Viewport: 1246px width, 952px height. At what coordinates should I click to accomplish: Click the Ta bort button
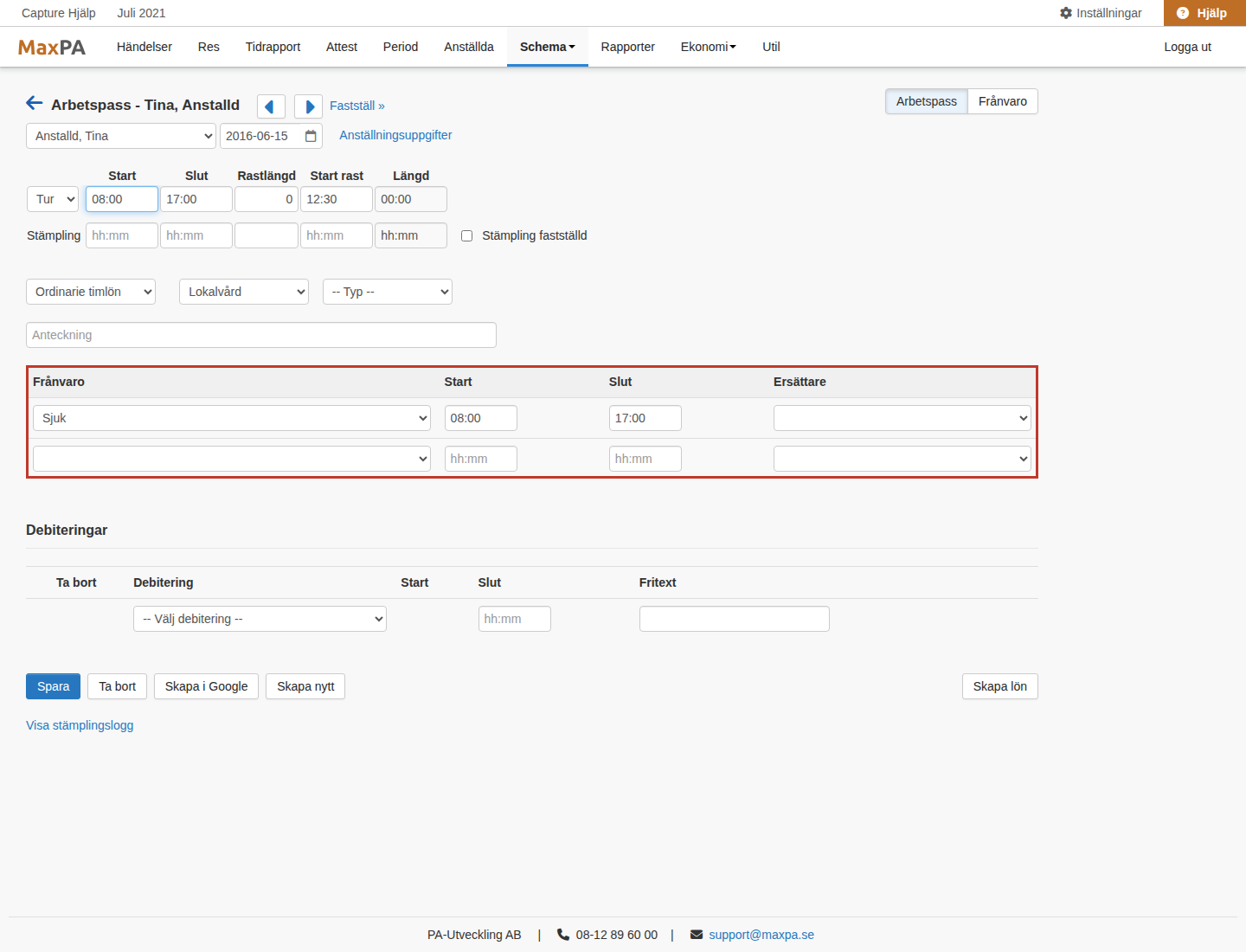(x=118, y=686)
